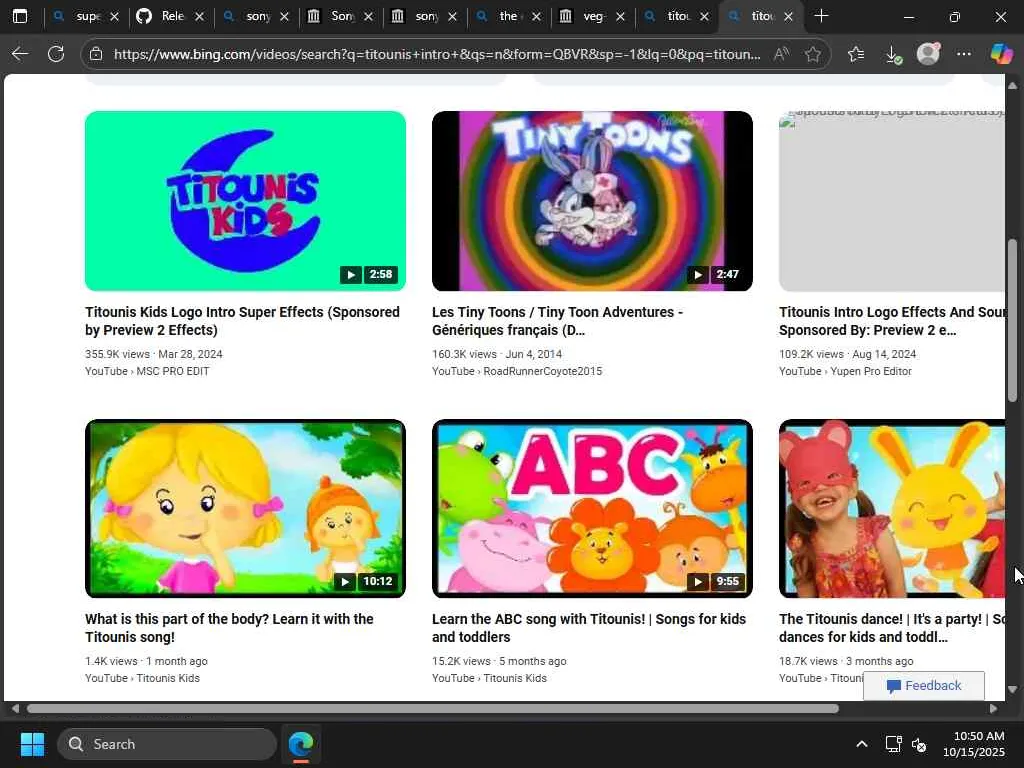Open the muted volume tray icon

click(919, 744)
